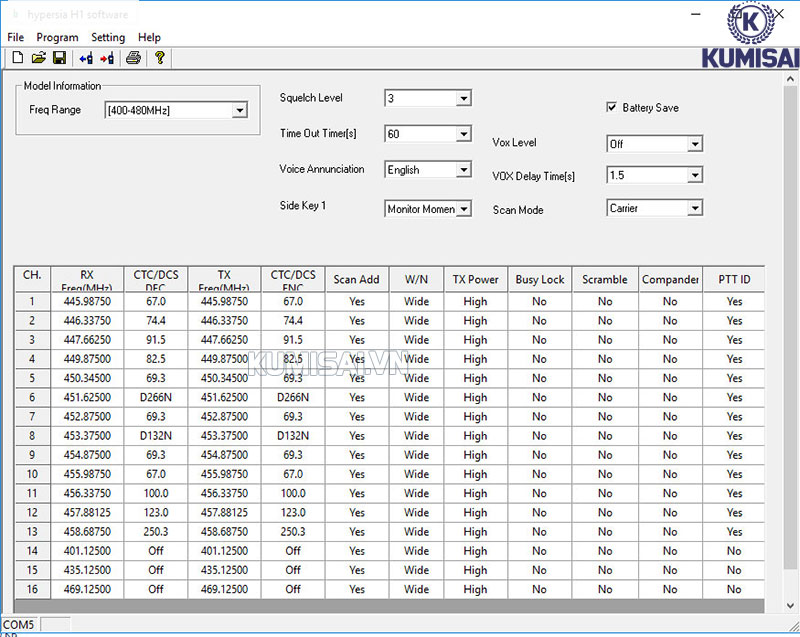Open the Scan Mode dropdown

coord(694,209)
